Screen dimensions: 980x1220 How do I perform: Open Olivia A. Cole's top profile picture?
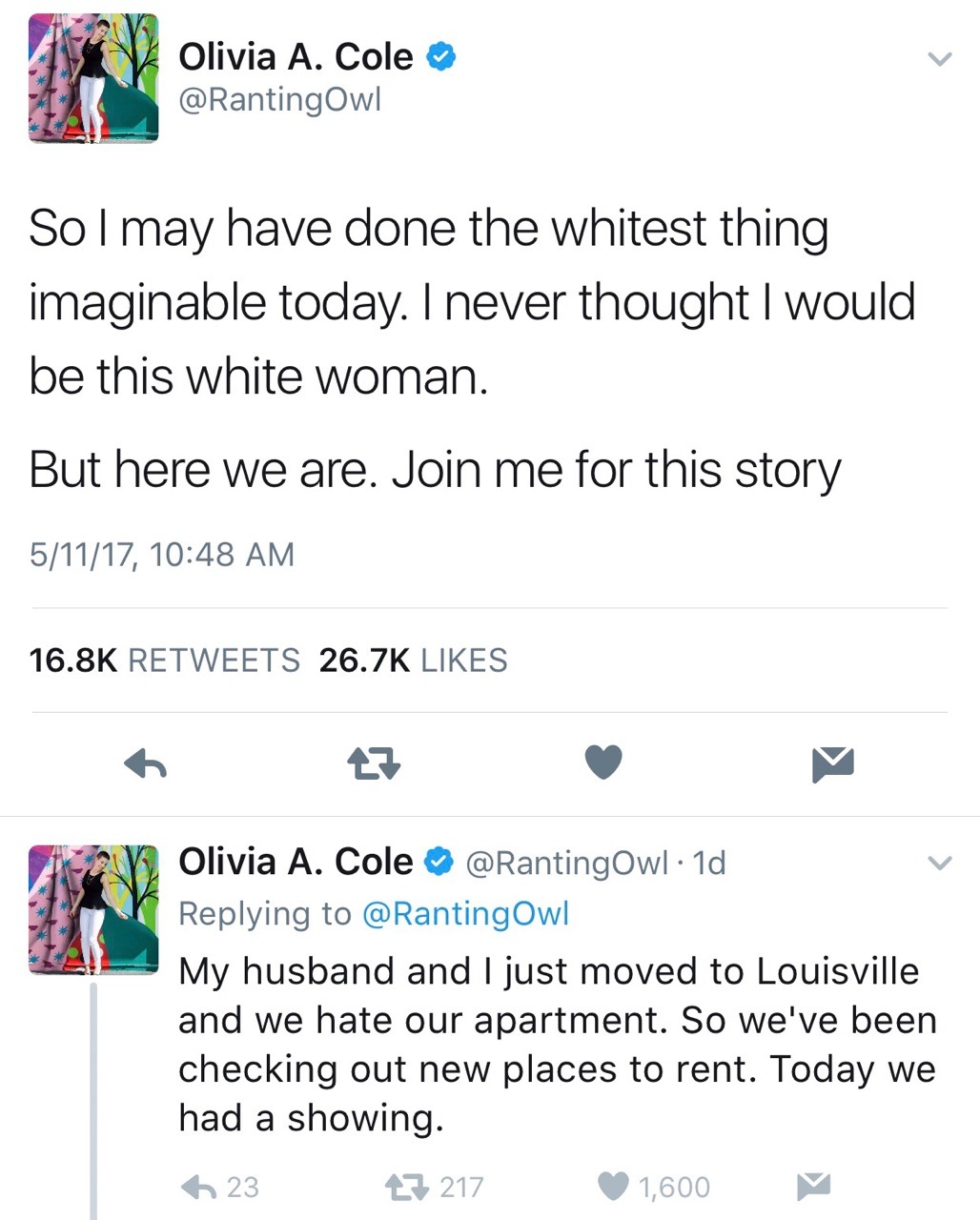93,79
